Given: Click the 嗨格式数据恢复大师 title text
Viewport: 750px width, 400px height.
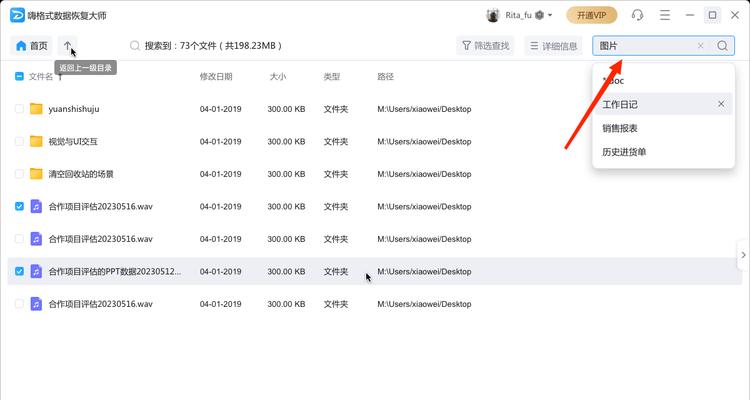Looking at the screenshot, I should click(67, 16).
